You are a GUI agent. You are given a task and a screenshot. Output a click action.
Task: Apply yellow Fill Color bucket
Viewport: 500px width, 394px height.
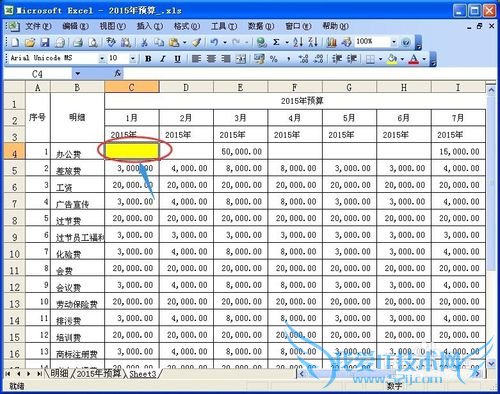[x=392, y=59]
